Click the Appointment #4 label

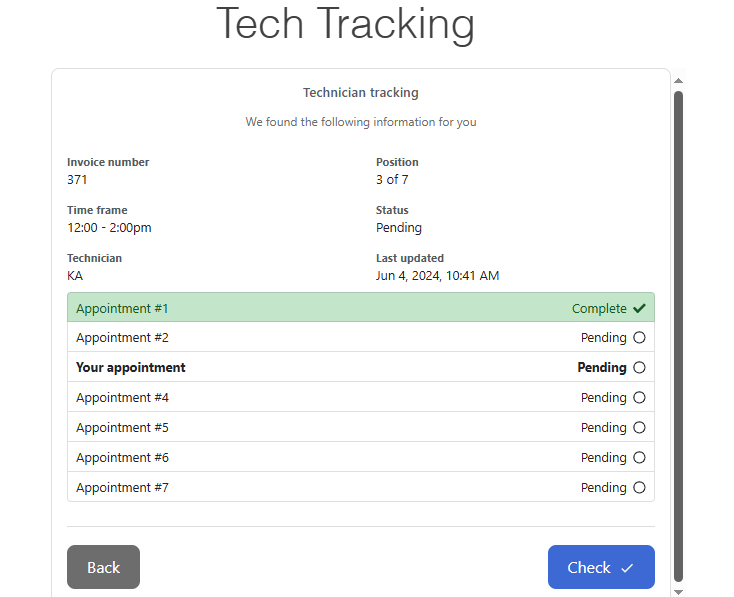pos(122,398)
